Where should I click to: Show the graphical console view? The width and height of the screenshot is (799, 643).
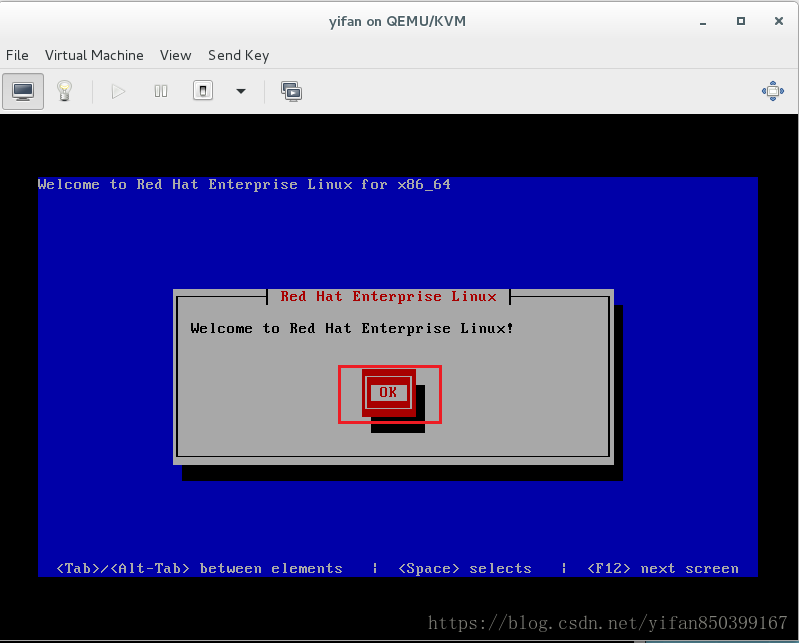23,92
